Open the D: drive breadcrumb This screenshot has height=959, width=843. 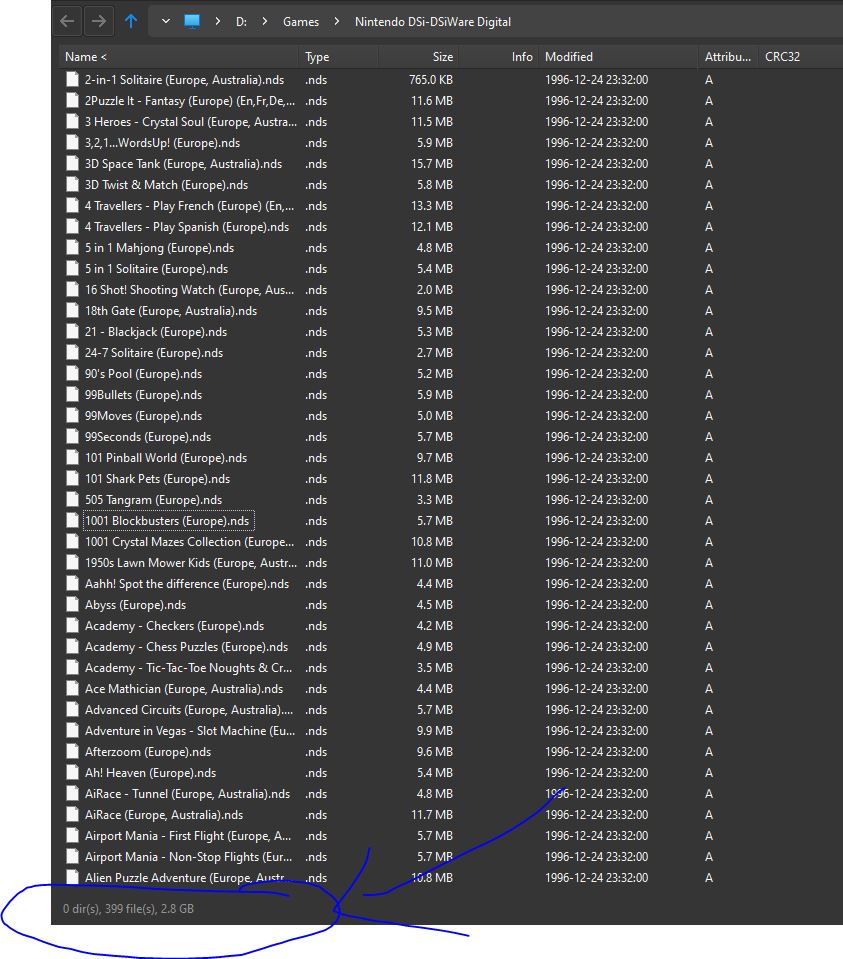click(x=242, y=22)
